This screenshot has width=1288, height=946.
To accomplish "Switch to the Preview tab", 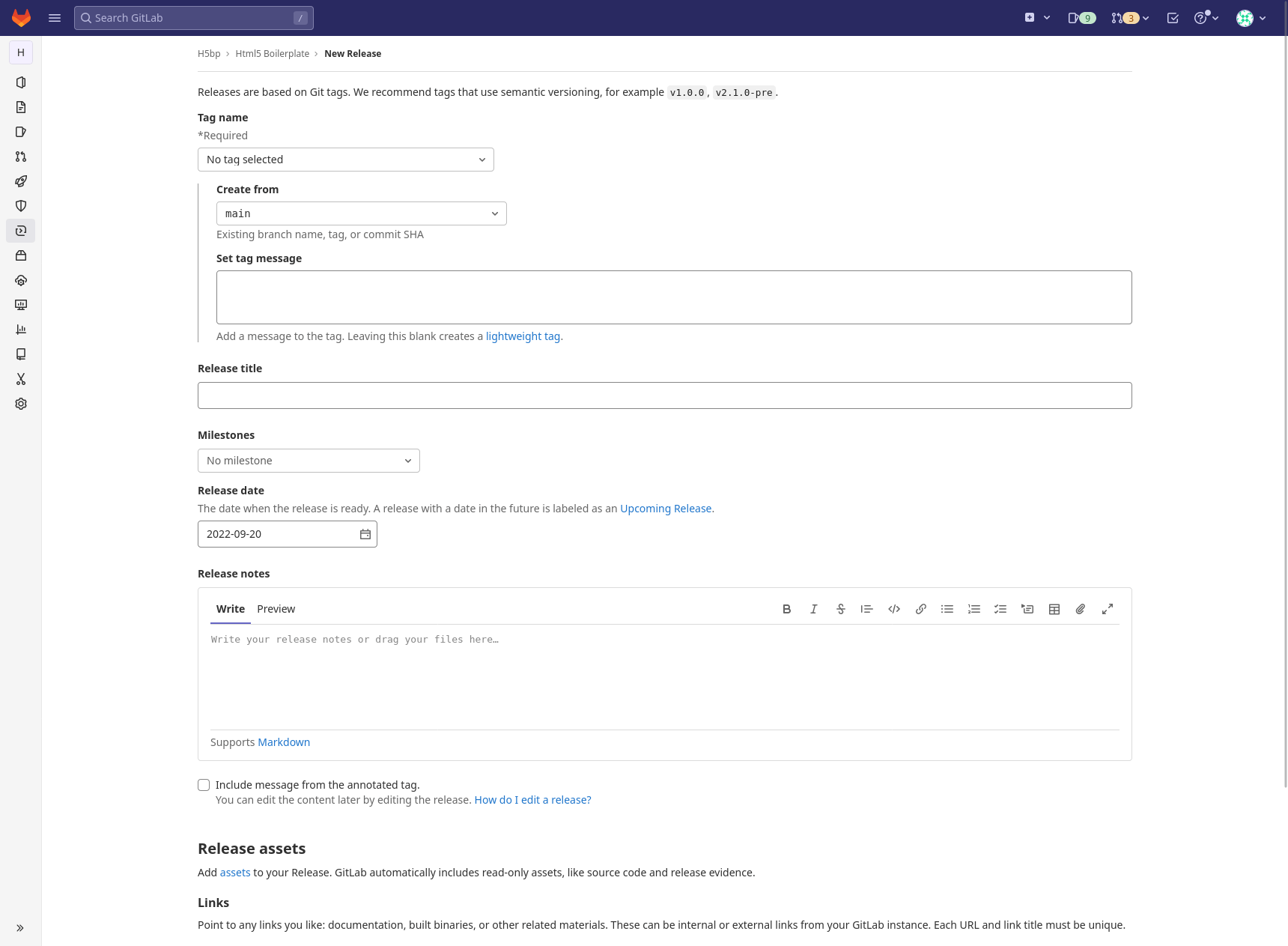I will click(276, 609).
